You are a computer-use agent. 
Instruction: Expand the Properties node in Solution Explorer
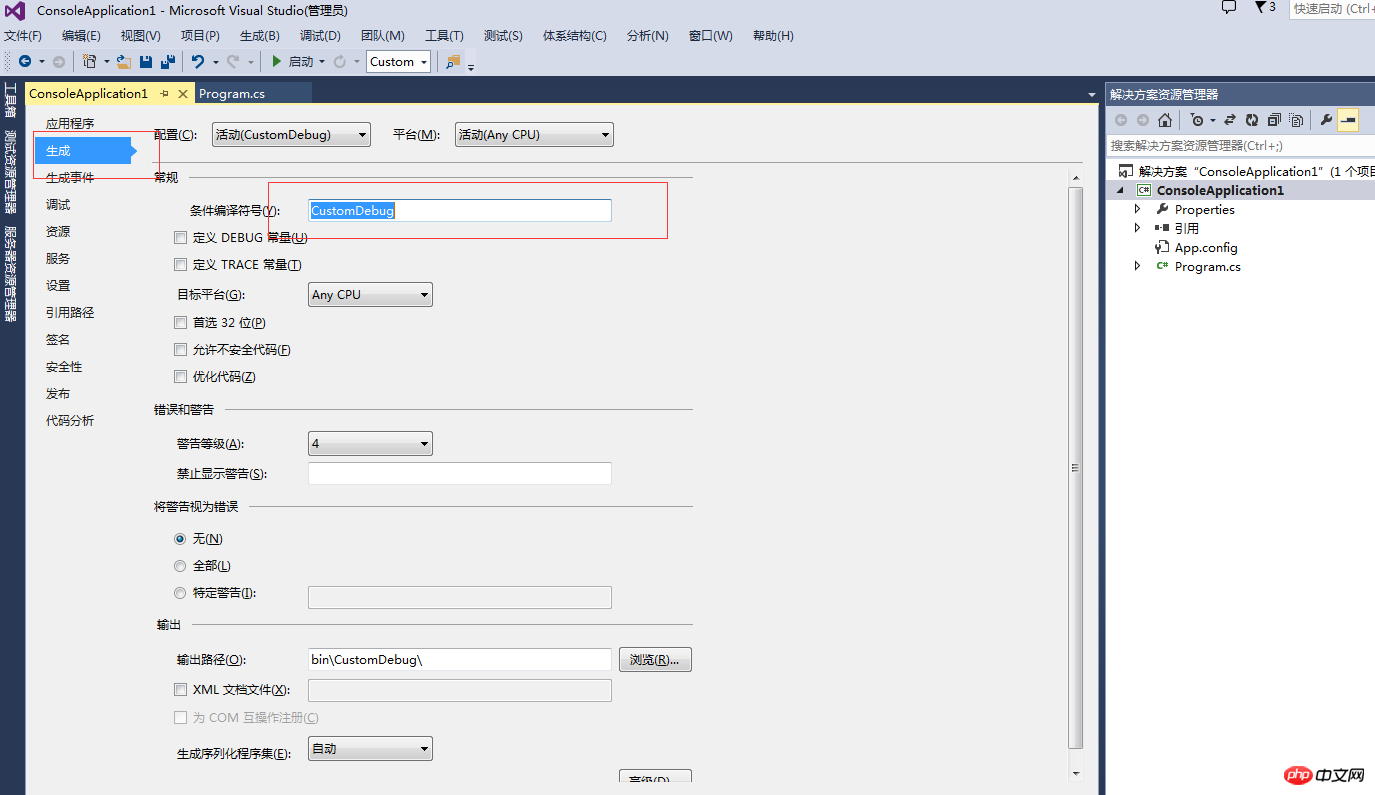(1137, 209)
